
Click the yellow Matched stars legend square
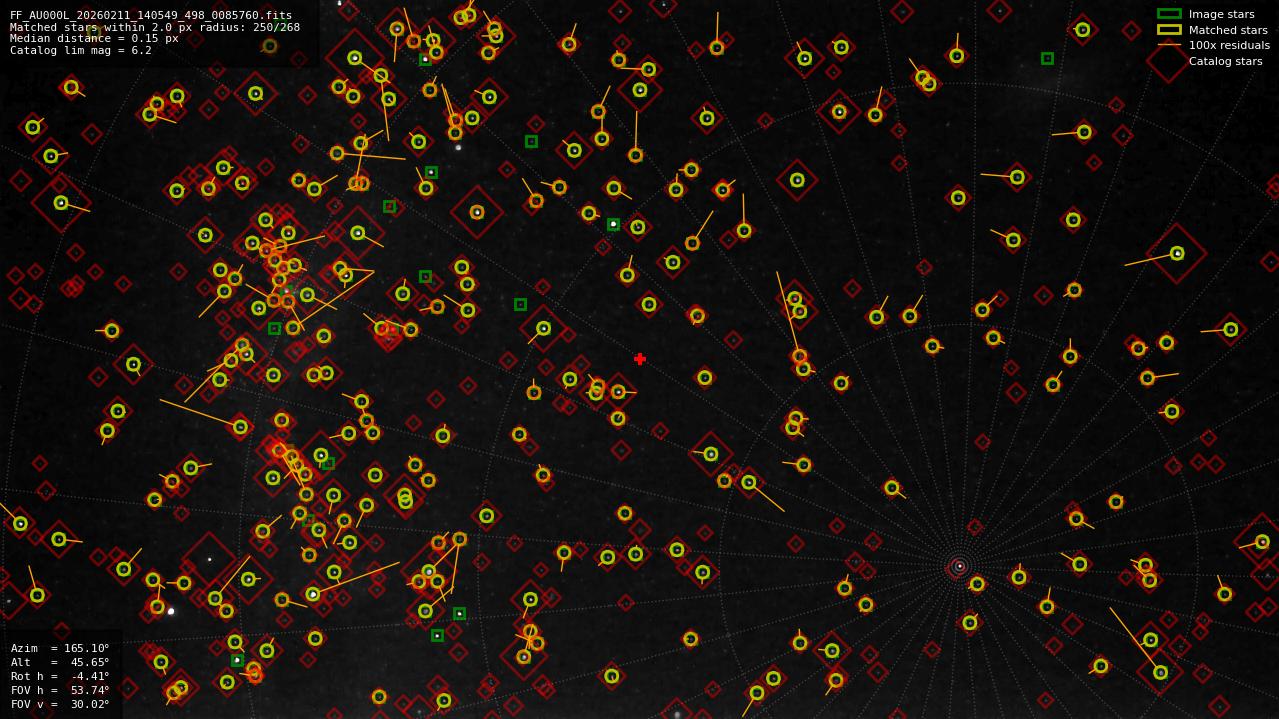1169,30
